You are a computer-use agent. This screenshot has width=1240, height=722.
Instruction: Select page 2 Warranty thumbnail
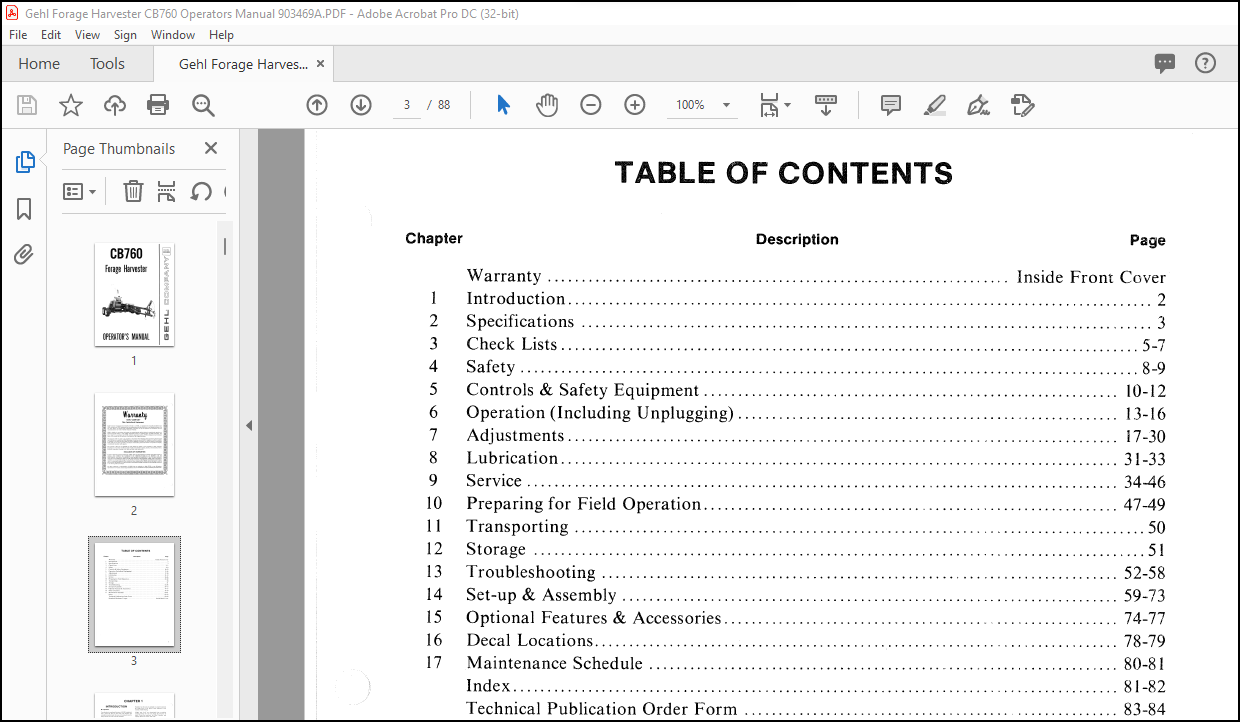134,445
